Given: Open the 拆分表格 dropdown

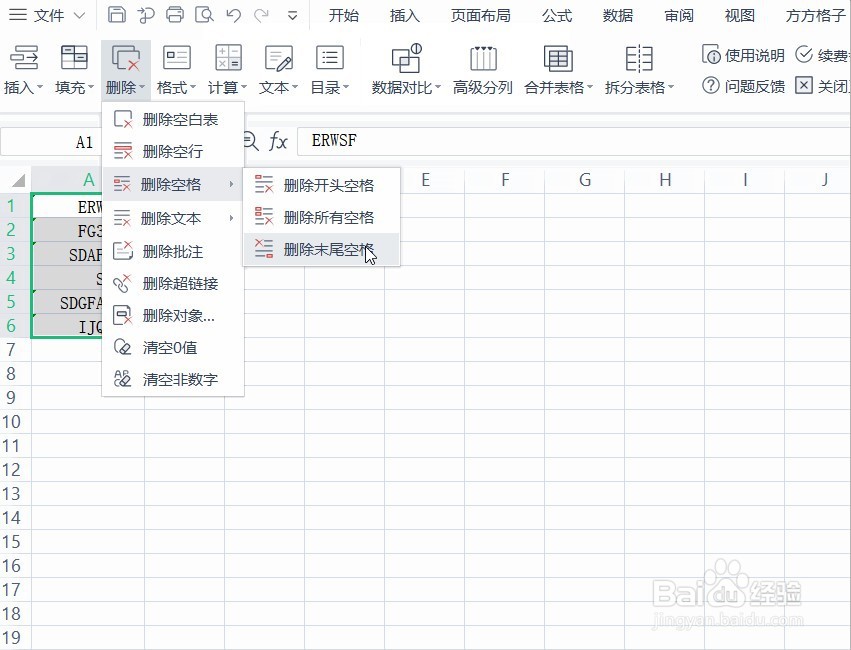Looking at the screenshot, I should 639,70.
